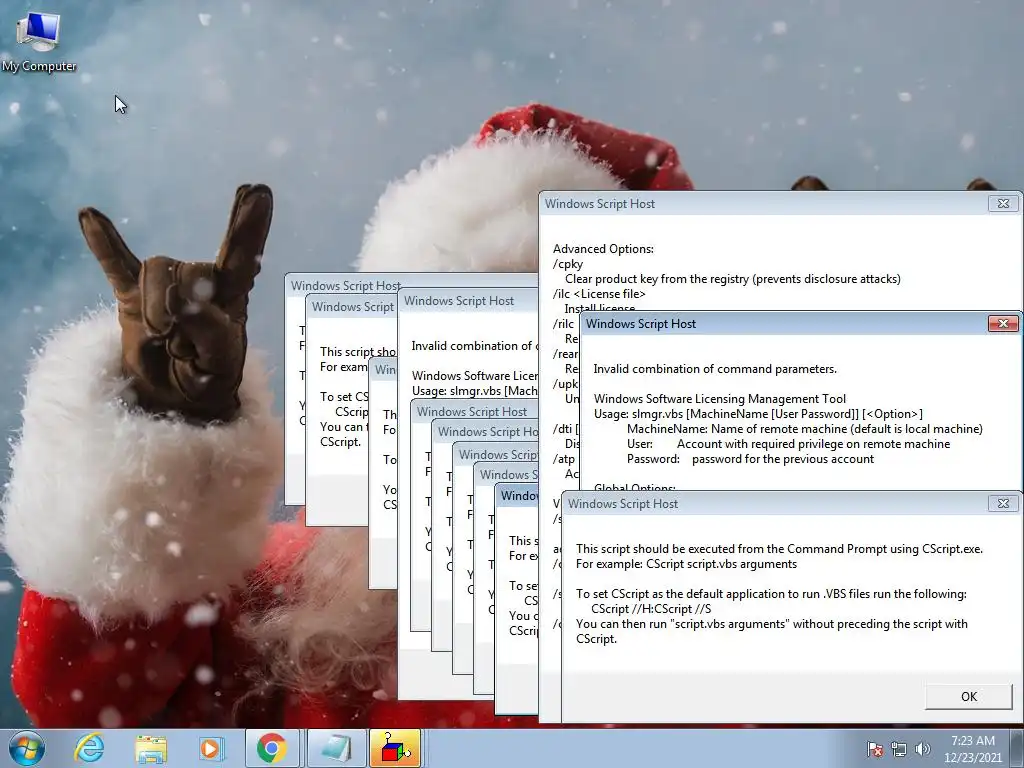
Task: Open the Windows Start menu orb
Action: click(x=27, y=748)
